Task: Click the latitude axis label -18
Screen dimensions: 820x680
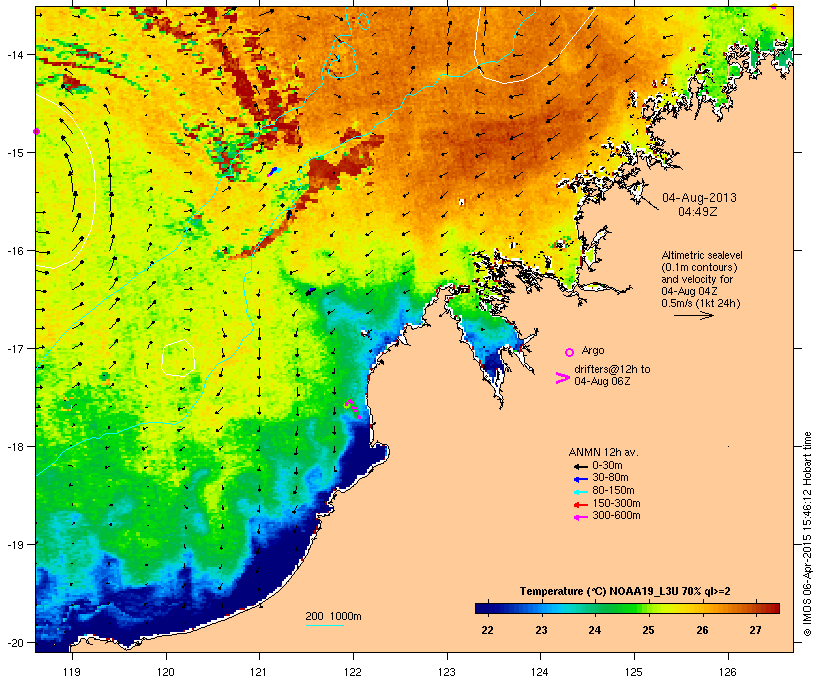Action: [15, 446]
